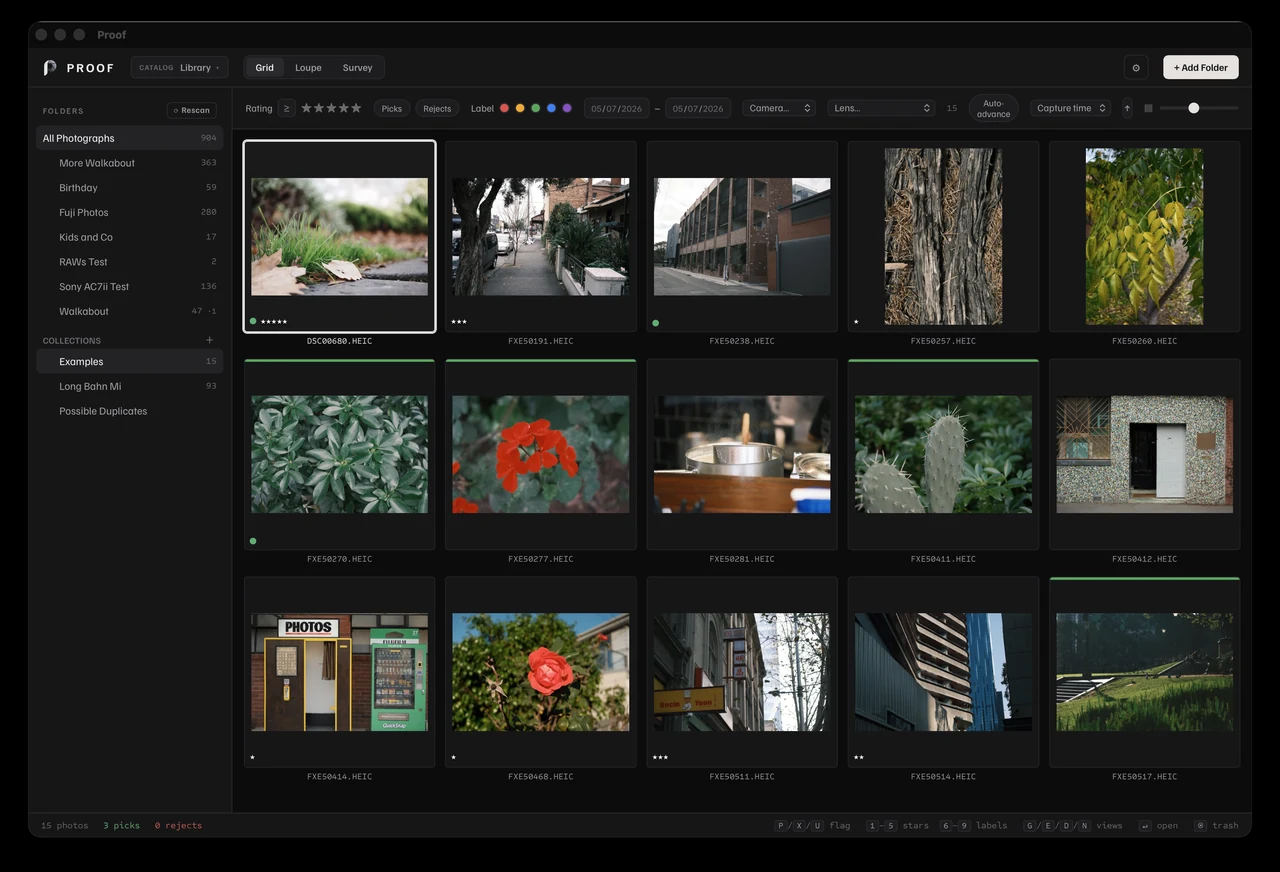Open the Lens filter dropdown
1280x872 pixels.
[x=881, y=108]
